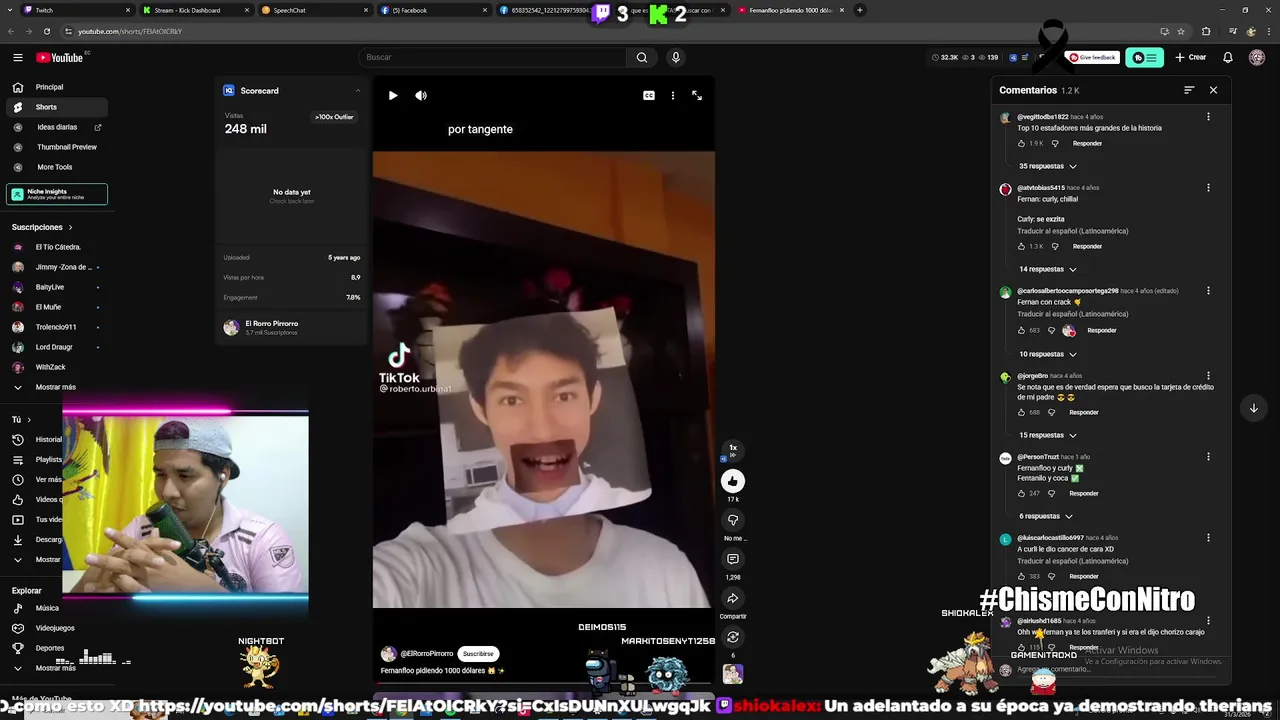This screenshot has height=720, width=1280.
Task: Close the Comentarios panel
Action: [1213, 90]
